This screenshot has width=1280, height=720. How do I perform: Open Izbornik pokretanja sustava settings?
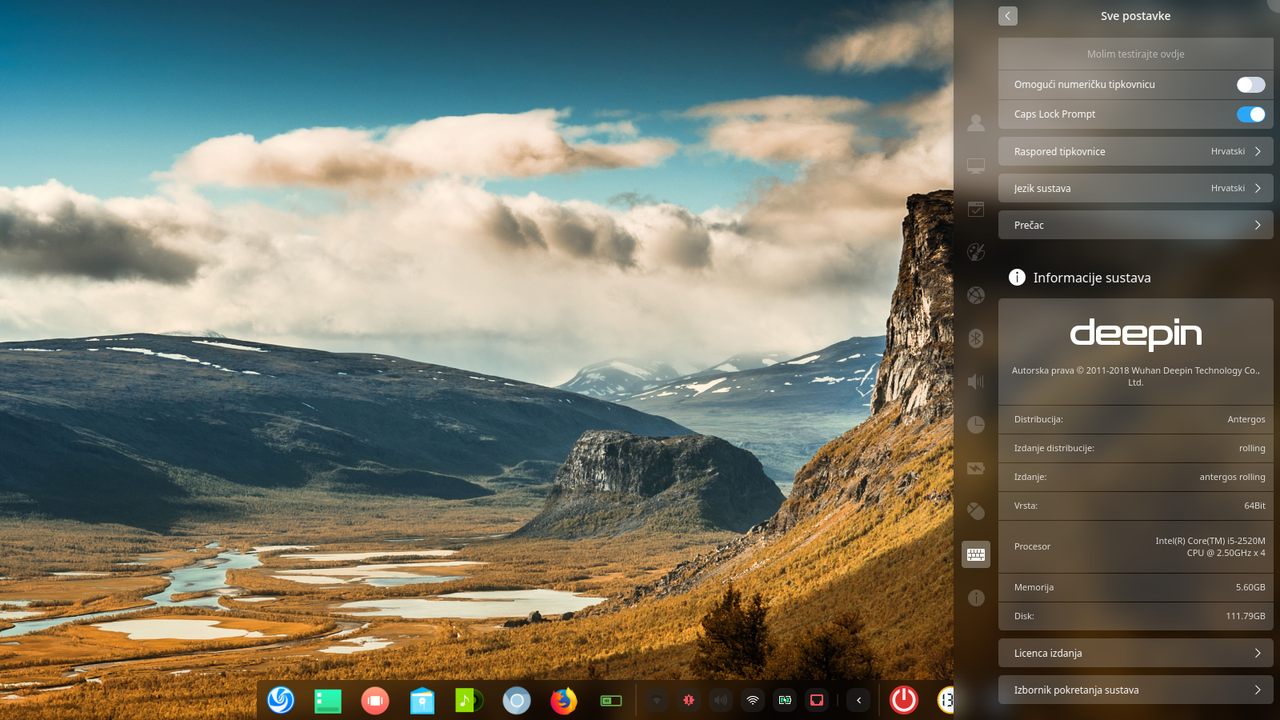click(x=1135, y=689)
